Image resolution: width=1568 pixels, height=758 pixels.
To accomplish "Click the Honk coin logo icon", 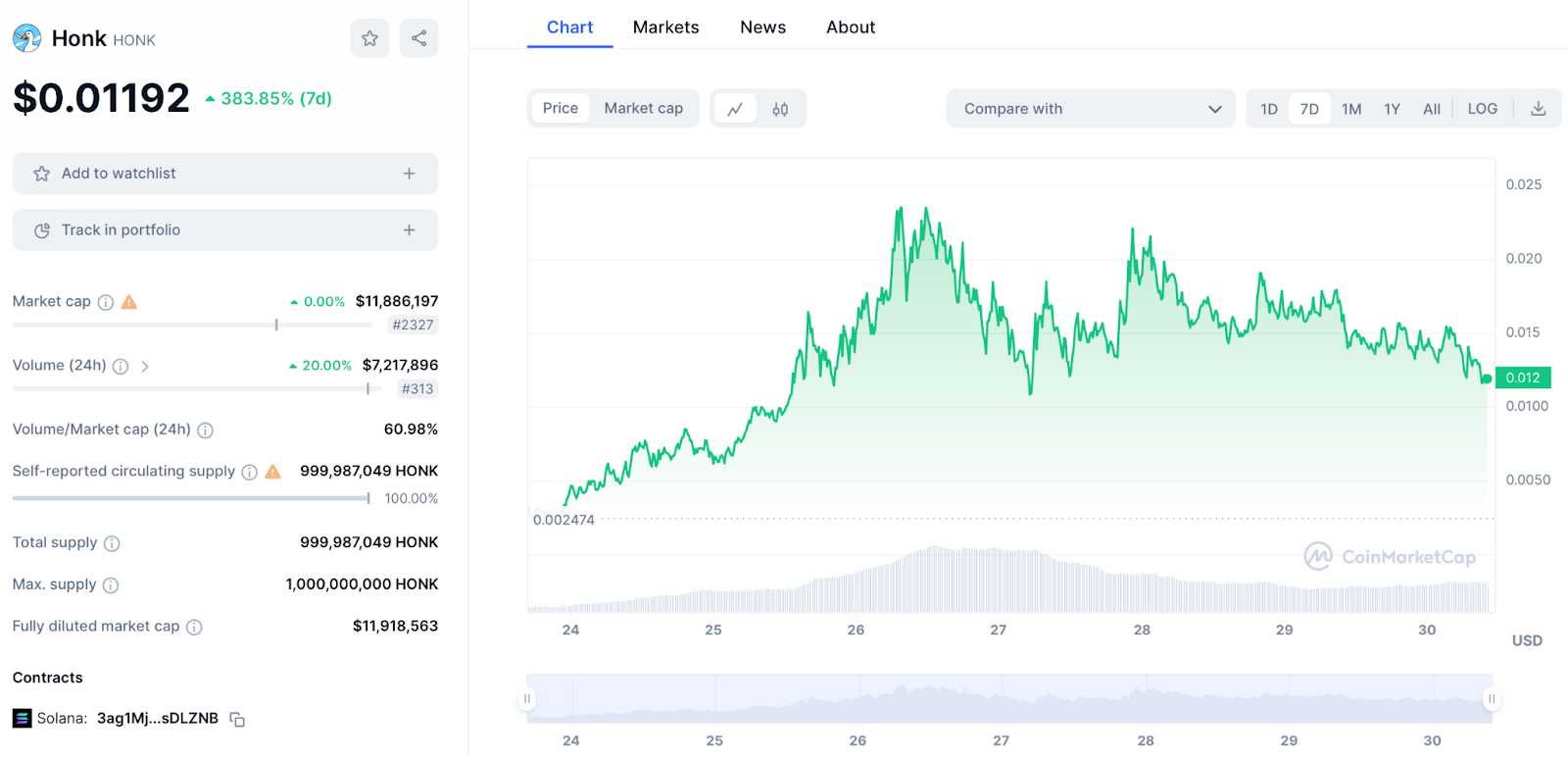I will click(27, 38).
